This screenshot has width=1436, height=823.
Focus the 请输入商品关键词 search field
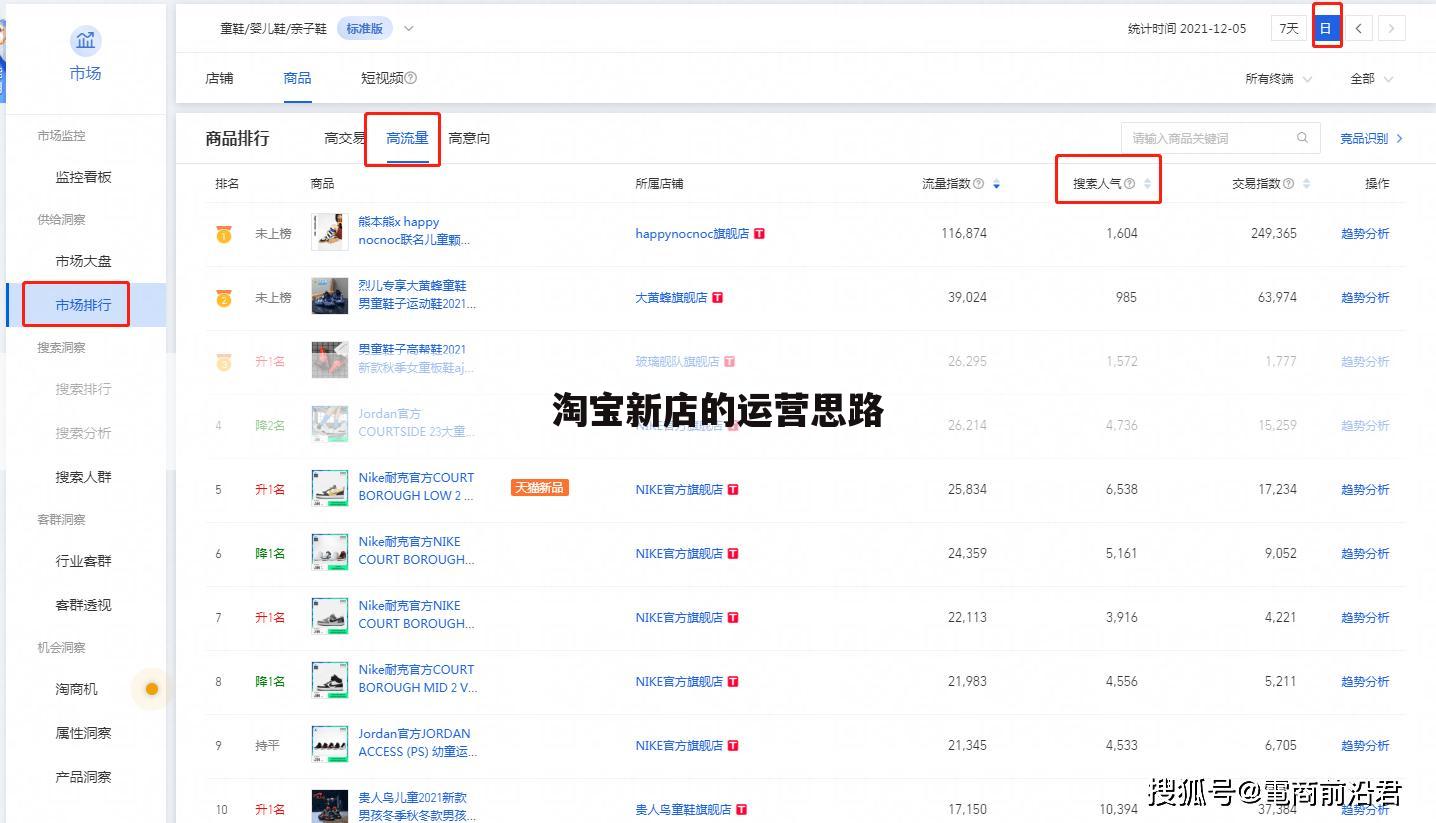coord(1220,138)
